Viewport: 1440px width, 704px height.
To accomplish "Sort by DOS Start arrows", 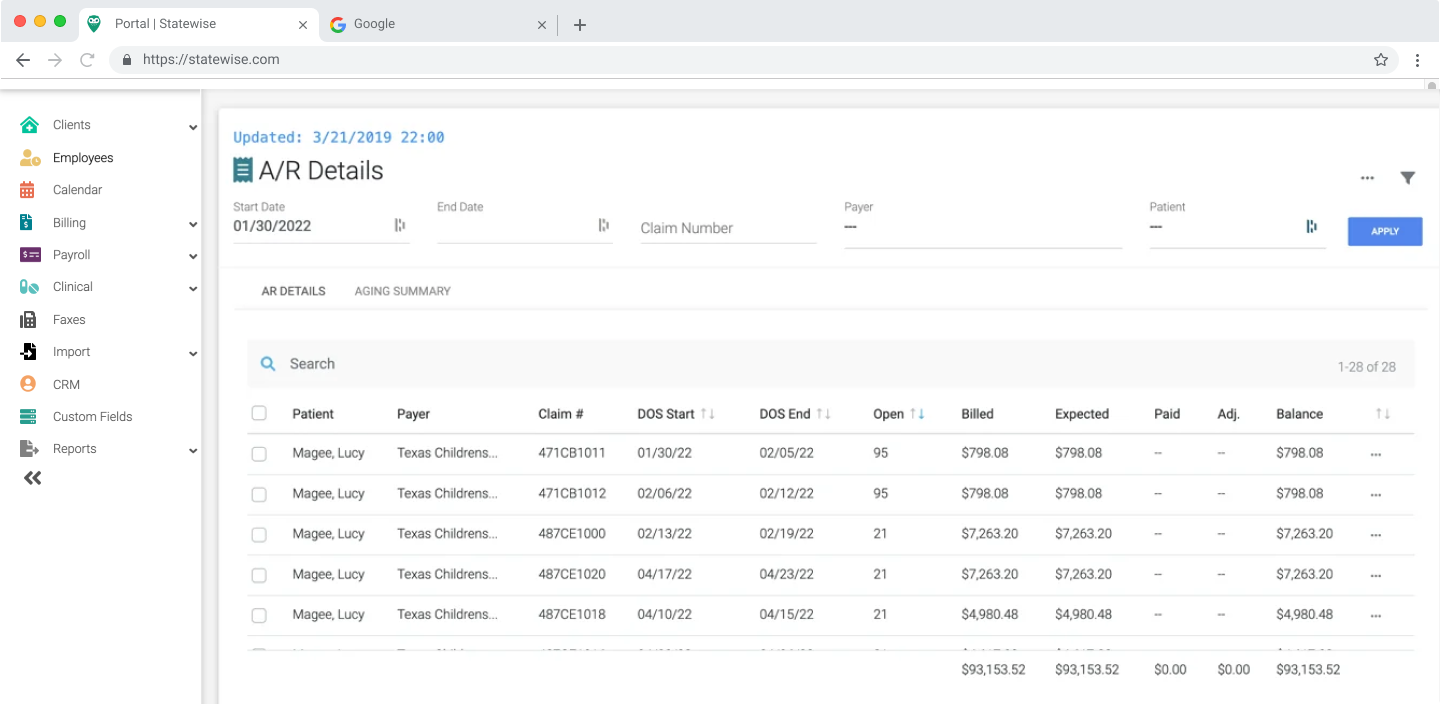I will coord(708,414).
